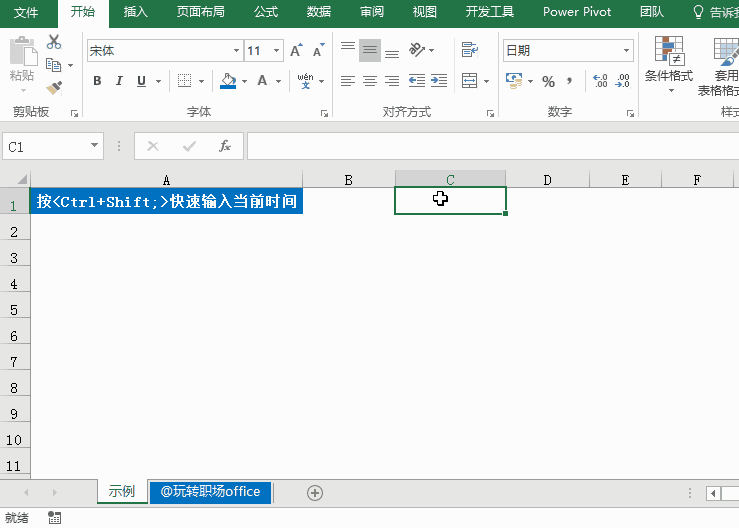The height and width of the screenshot is (528, 739).
Task: Click the Increase Indent icon
Action: click(x=440, y=81)
